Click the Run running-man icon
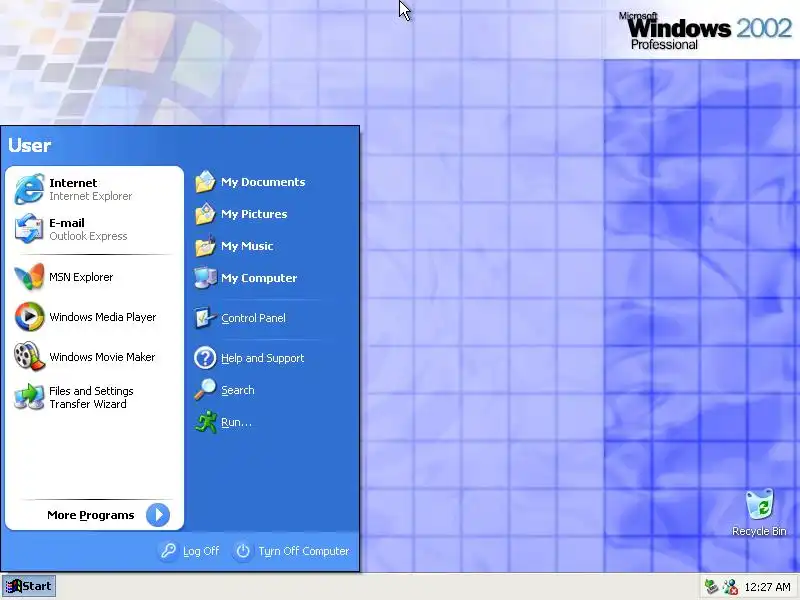This screenshot has width=800, height=600. [x=206, y=422]
